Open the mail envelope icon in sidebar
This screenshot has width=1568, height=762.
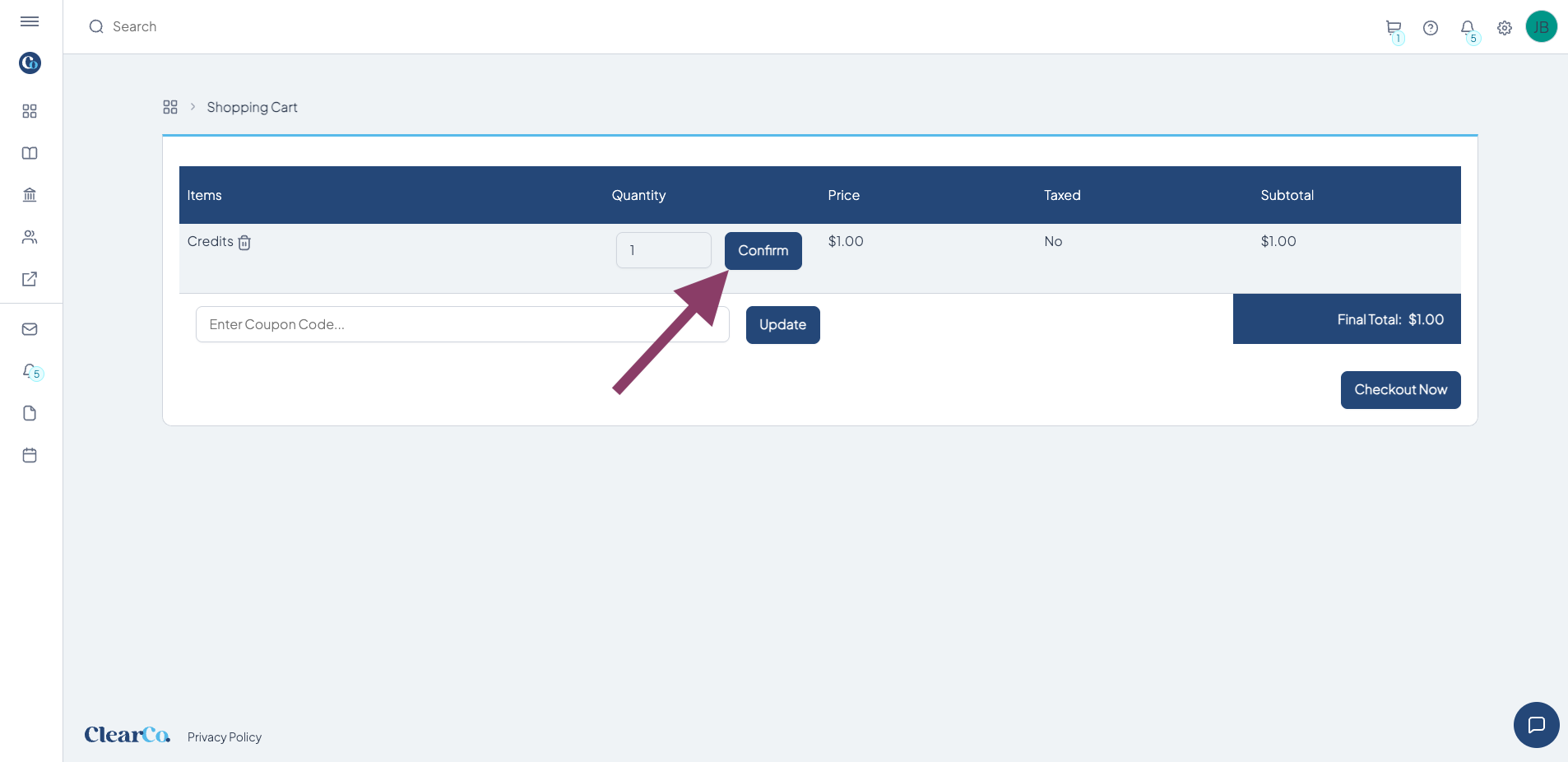(30, 329)
